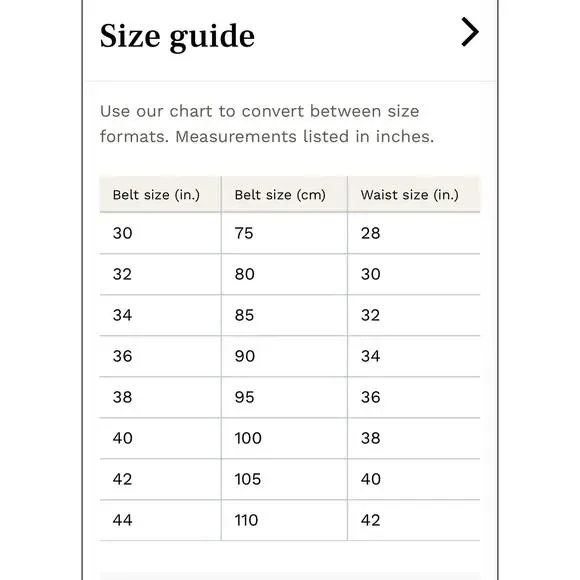Click belt size 44 in last row
The image size is (580, 580).
(160, 520)
